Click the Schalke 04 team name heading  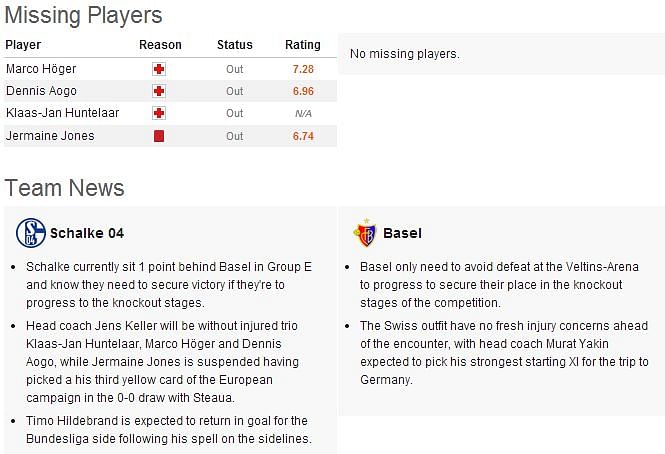87,233
